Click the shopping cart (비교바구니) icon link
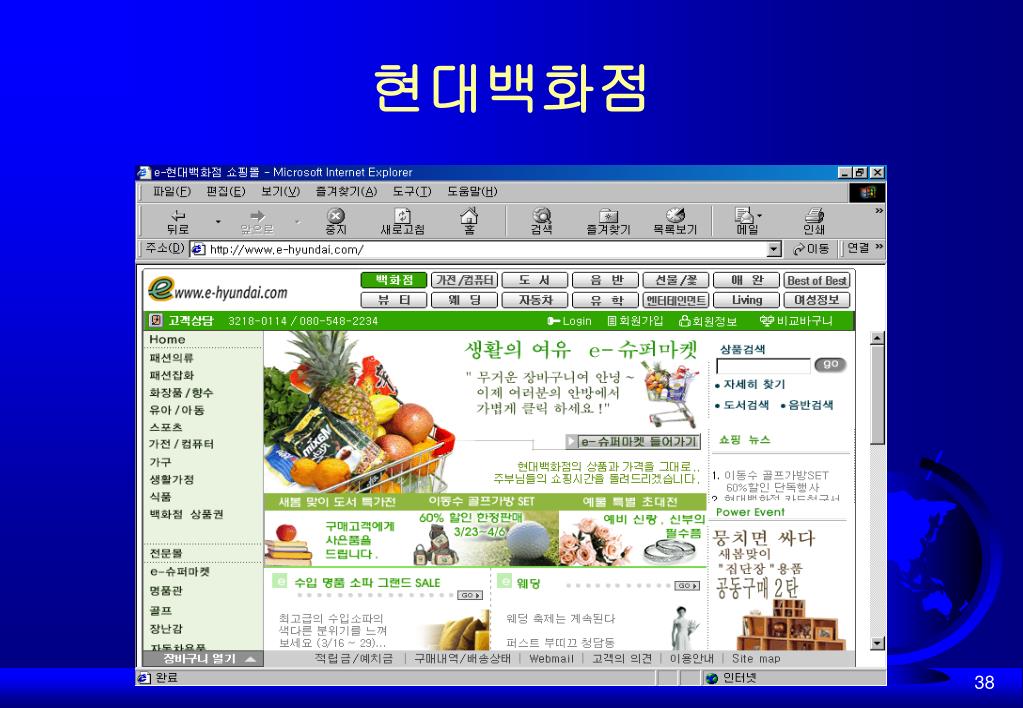1023x708 pixels. pos(796,321)
